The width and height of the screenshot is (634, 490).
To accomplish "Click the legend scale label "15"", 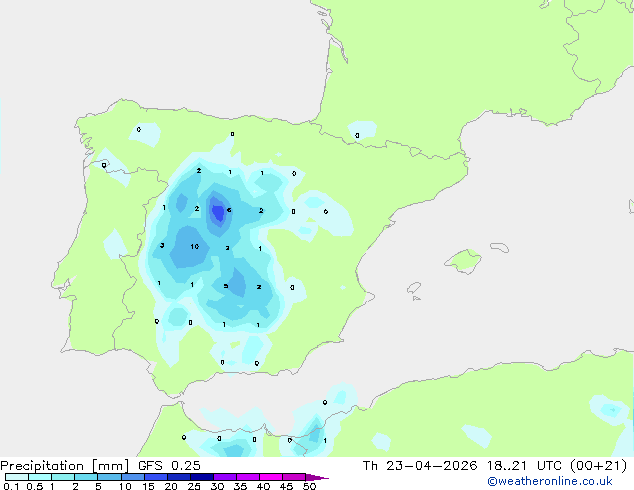I will point(148,486).
